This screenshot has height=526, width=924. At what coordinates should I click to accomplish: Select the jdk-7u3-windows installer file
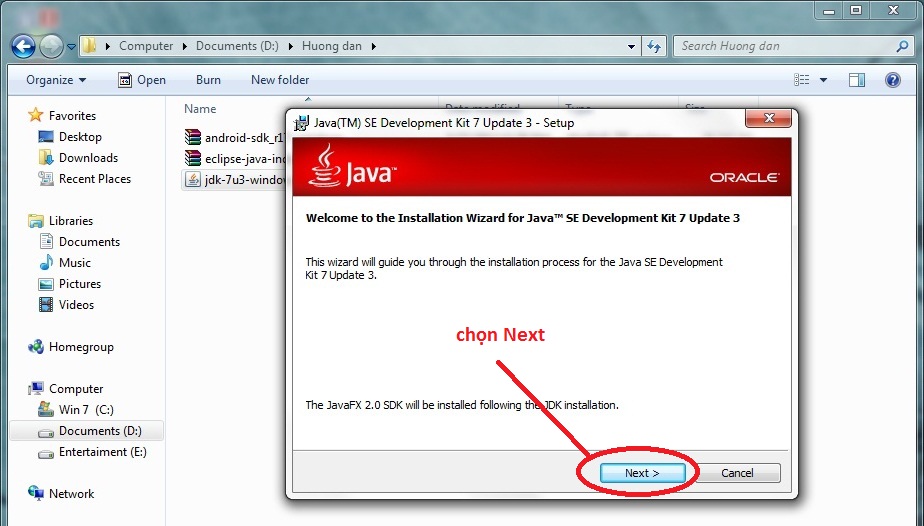[235, 180]
